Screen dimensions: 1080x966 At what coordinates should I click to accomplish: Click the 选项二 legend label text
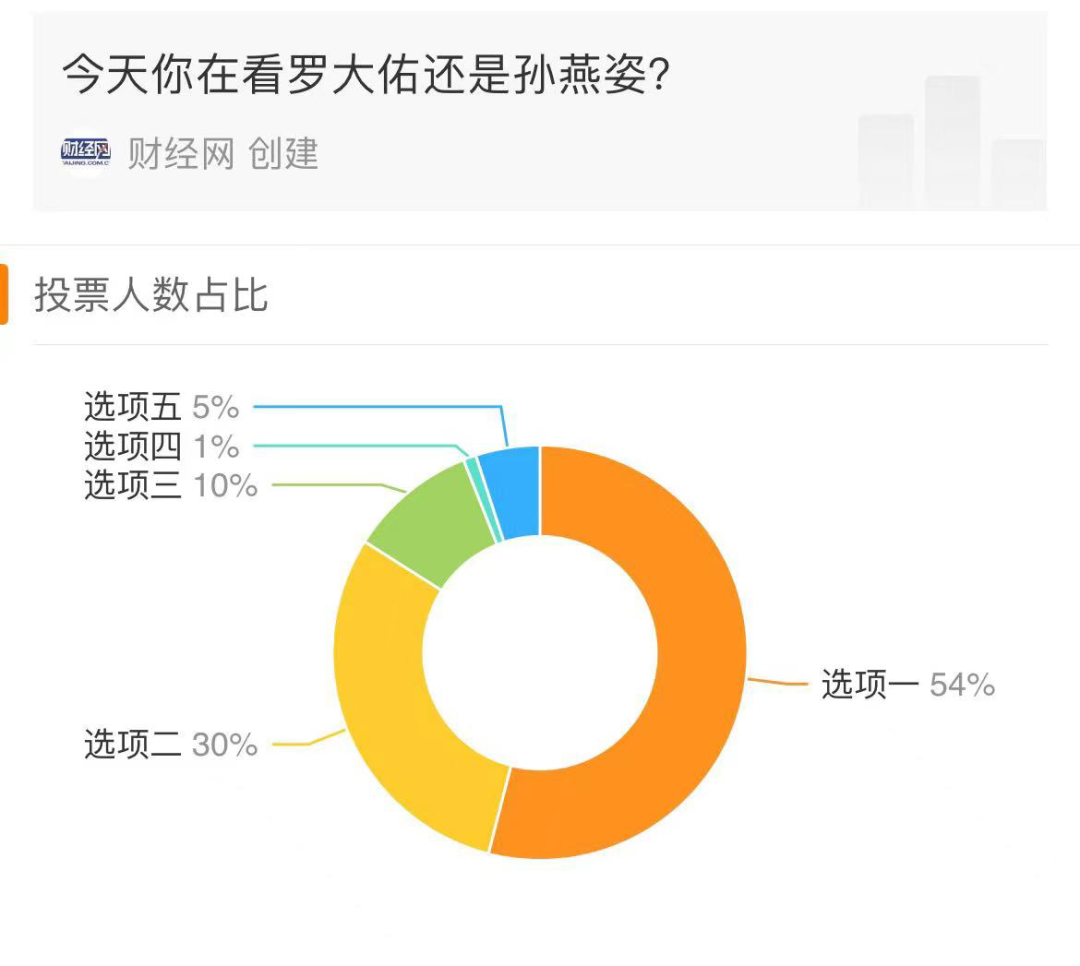point(133,745)
